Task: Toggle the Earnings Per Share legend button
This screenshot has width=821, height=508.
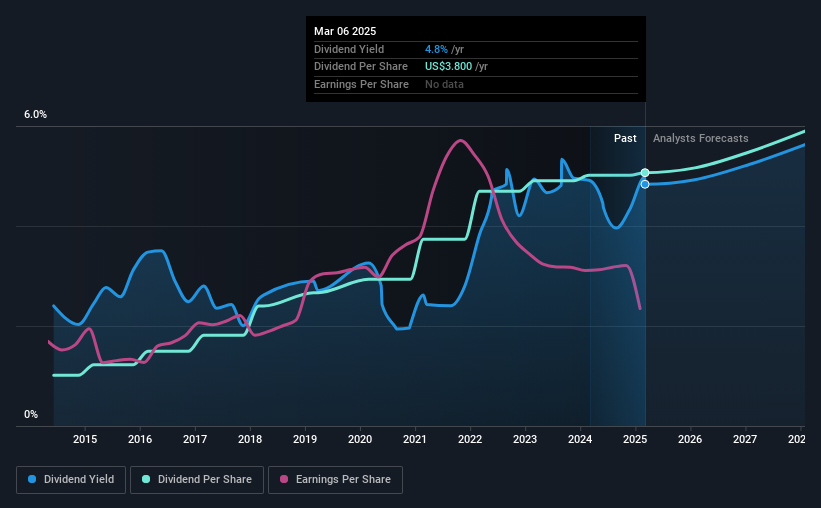Action: click(335, 480)
